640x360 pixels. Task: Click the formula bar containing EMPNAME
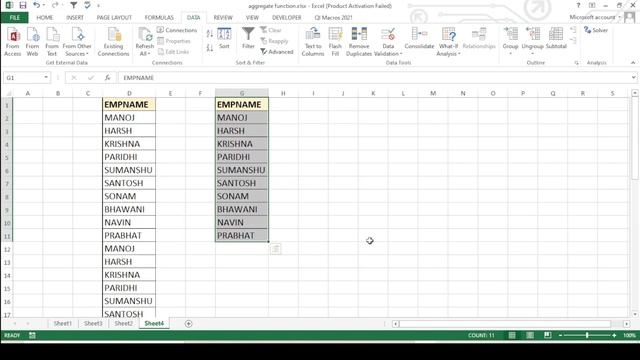373,78
